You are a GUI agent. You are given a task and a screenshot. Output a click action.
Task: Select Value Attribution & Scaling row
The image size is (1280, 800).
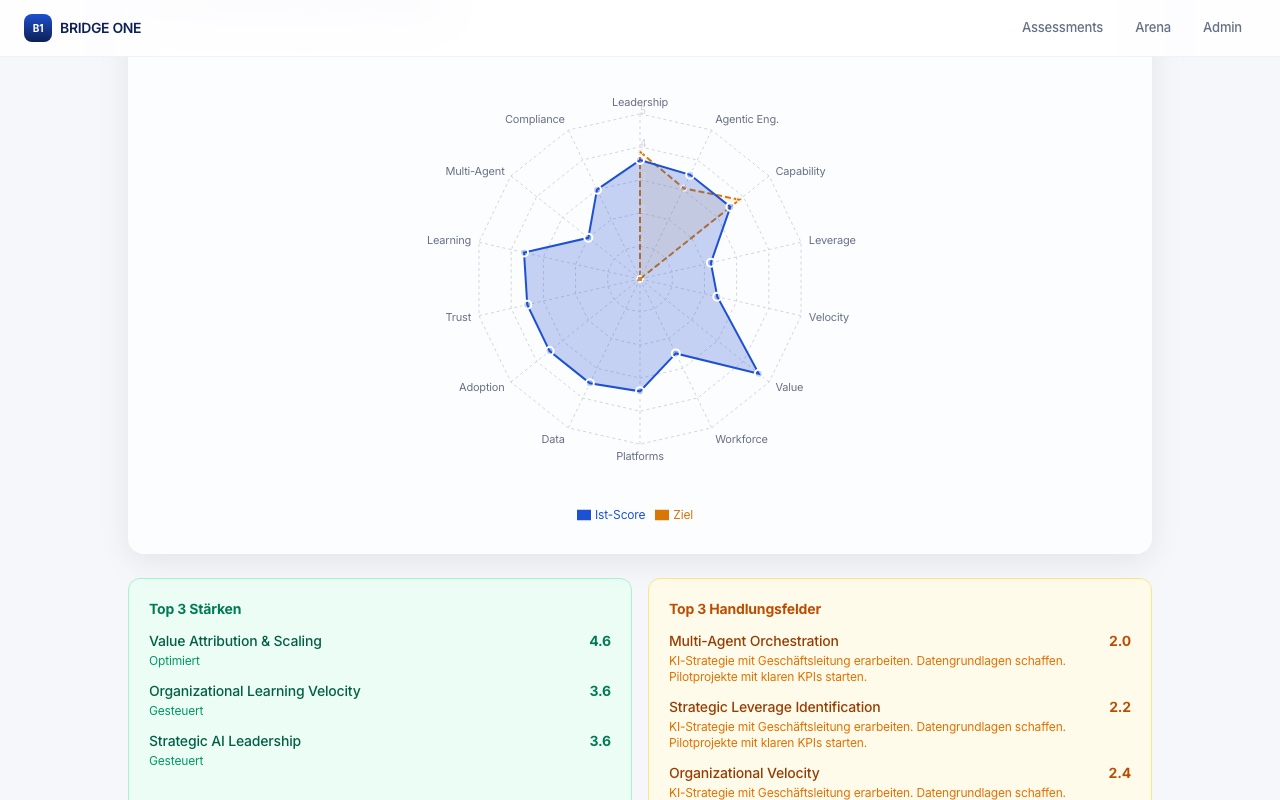(380, 650)
